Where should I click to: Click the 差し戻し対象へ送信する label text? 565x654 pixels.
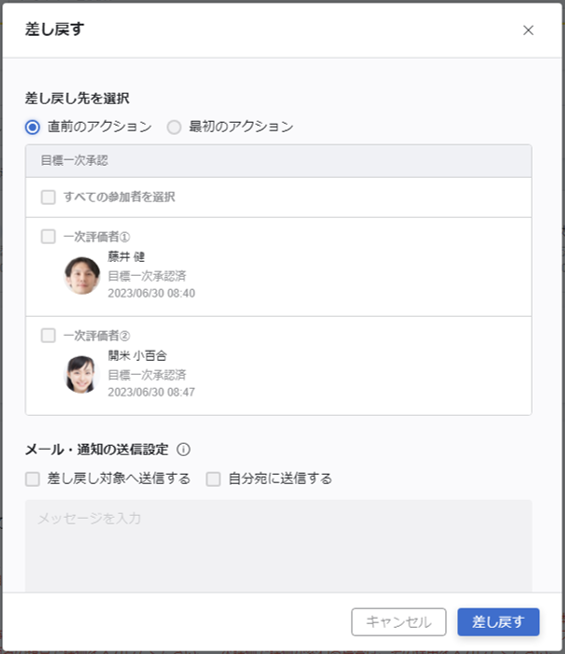point(119,478)
